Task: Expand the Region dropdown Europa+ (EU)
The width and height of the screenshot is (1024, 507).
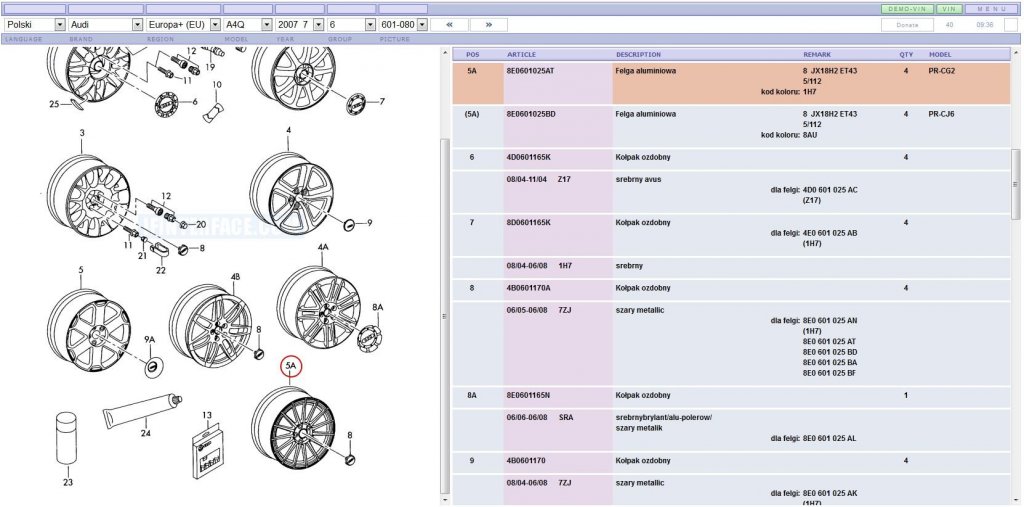Action: (x=183, y=24)
